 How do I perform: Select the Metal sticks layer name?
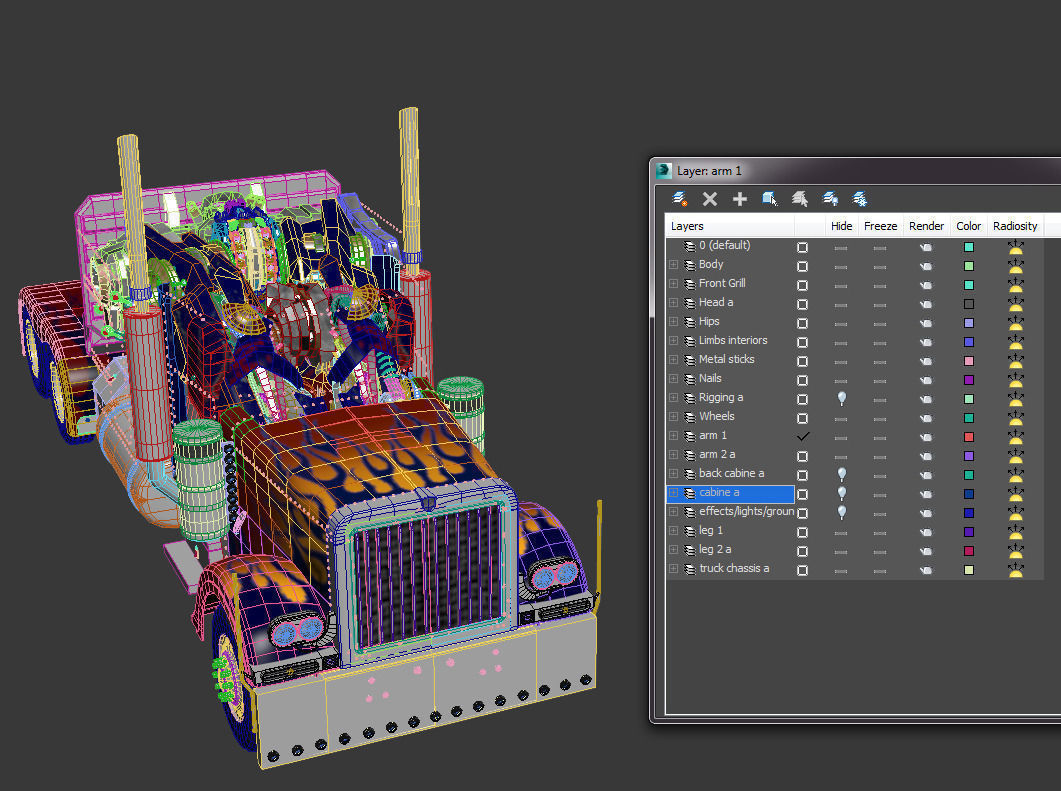(x=726, y=359)
